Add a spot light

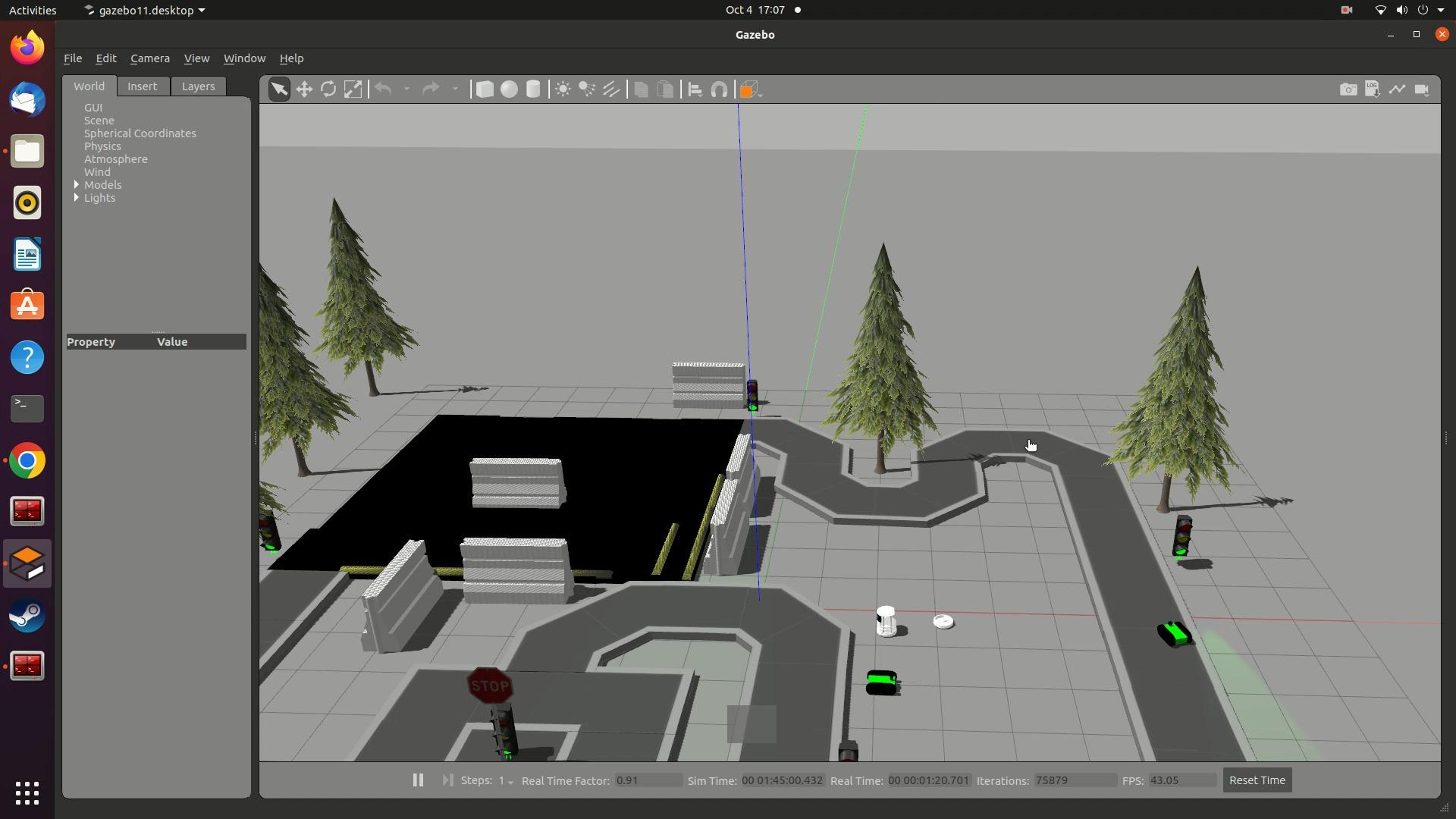(x=587, y=89)
